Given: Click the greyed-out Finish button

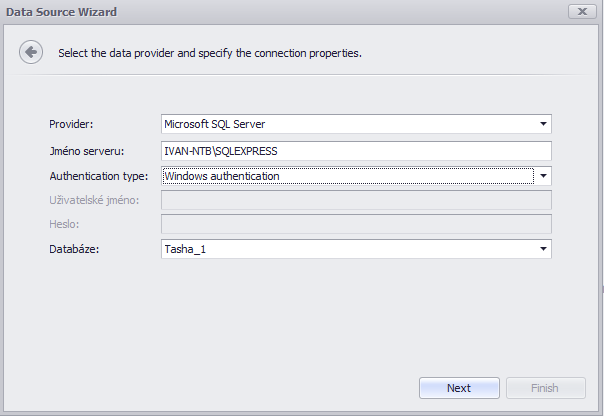Looking at the screenshot, I should click(x=545, y=388).
